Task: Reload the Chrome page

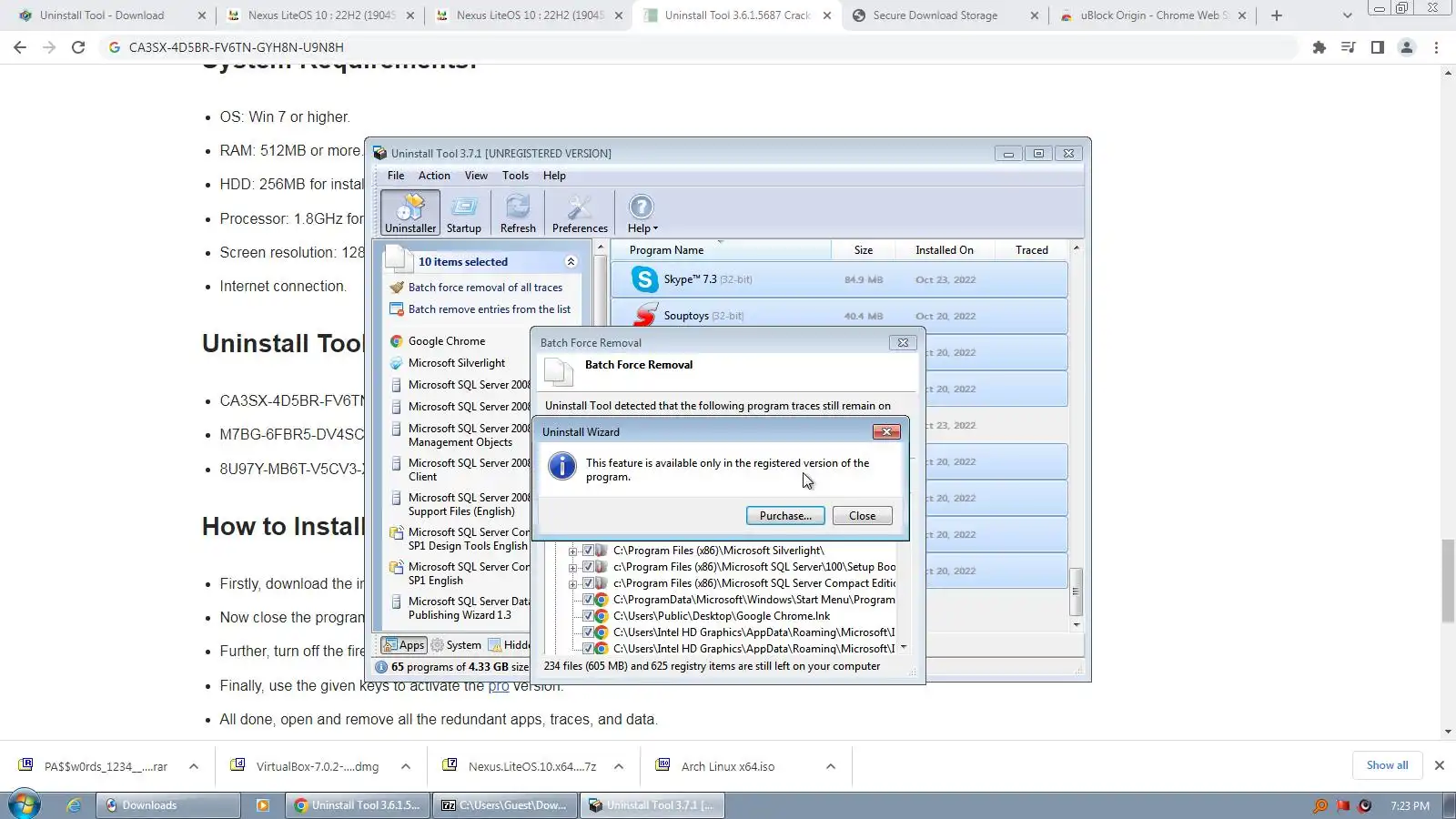Action: tap(78, 47)
